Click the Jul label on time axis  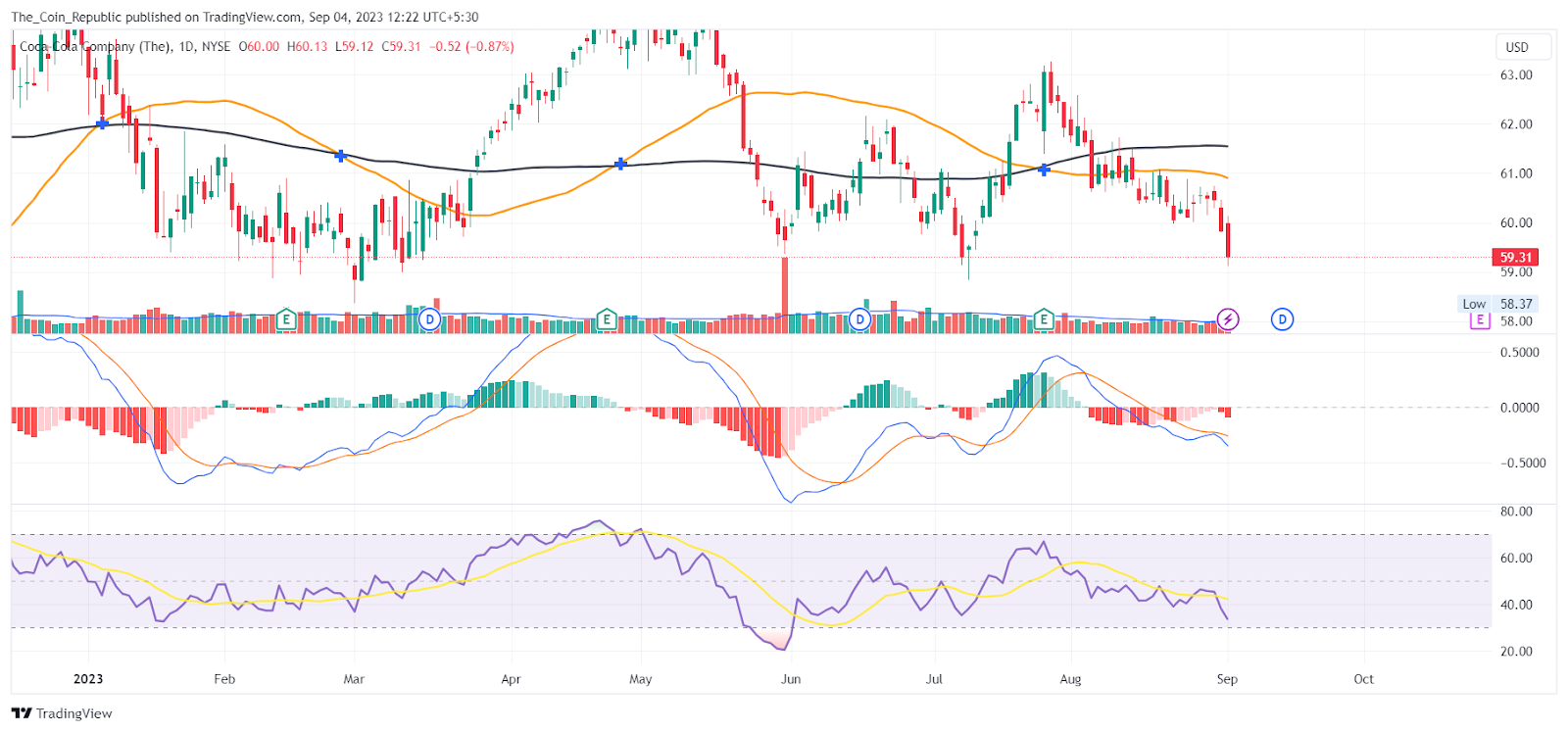tap(934, 679)
